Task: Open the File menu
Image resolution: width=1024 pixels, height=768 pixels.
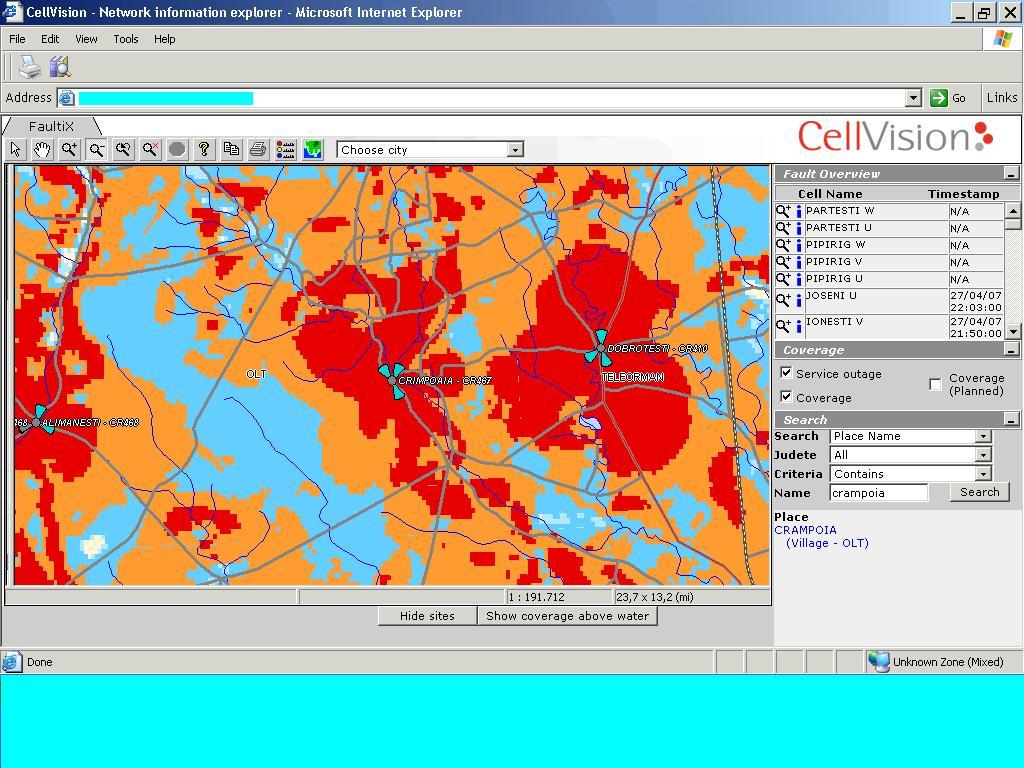Action: pyautogui.click(x=18, y=39)
